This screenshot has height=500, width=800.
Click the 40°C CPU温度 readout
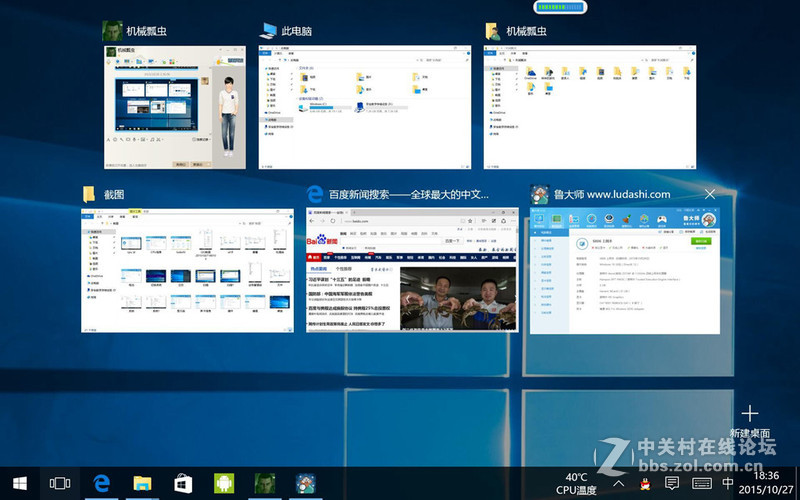tap(576, 484)
